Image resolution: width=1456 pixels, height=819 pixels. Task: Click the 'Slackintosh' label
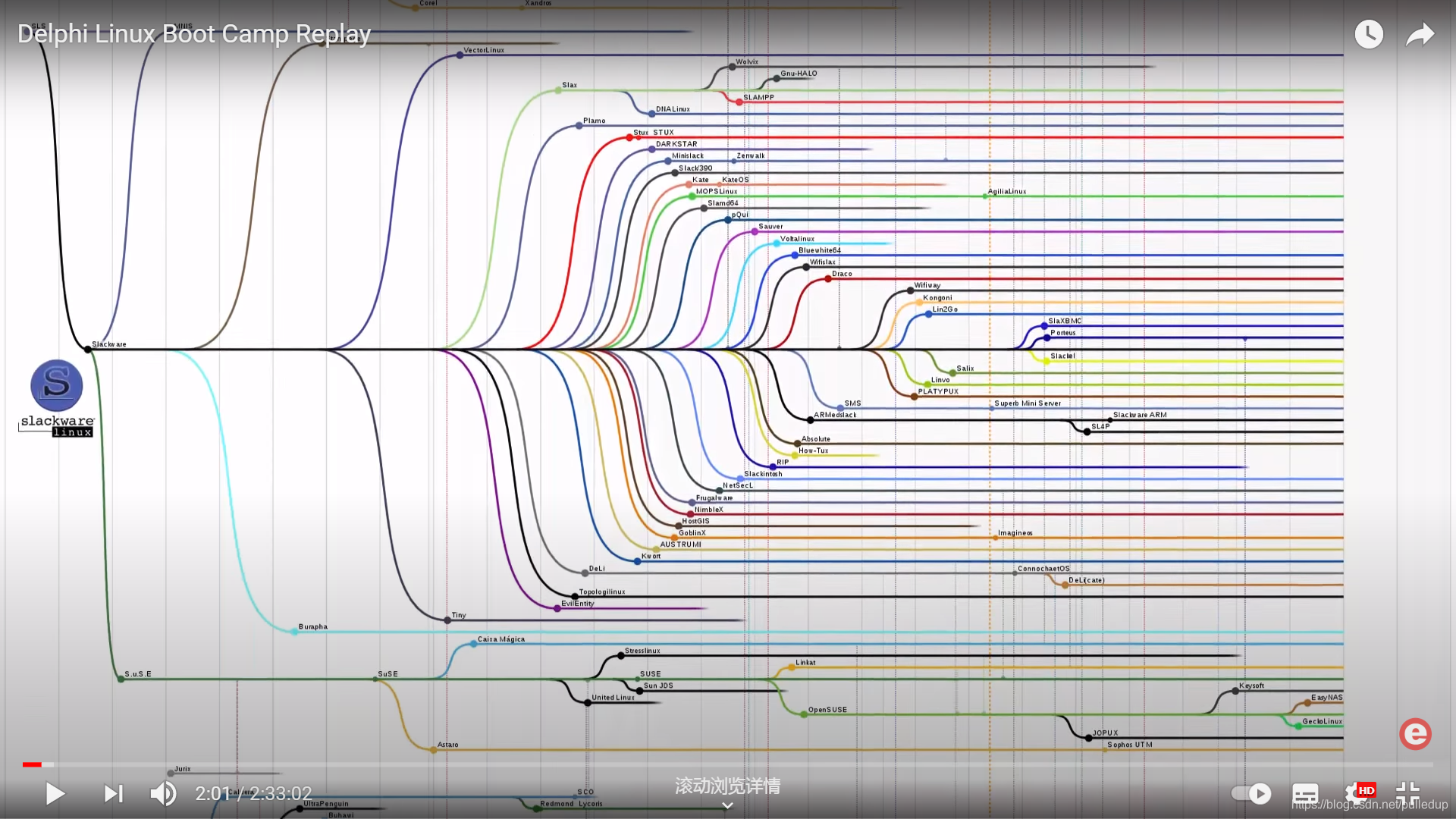tap(763, 474)
